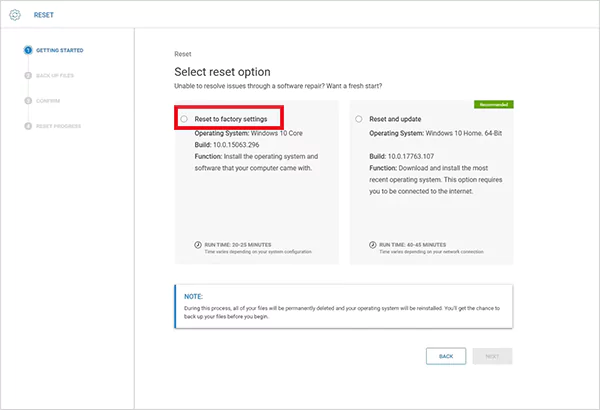The height and width of the screenshot is (410, 600).
Task: Go to the Back Up Files step
Action: click(x=55, y=75)
